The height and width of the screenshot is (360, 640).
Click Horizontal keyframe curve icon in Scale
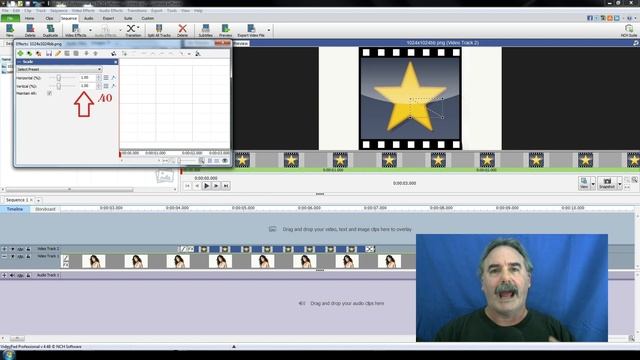coord(113,78)
